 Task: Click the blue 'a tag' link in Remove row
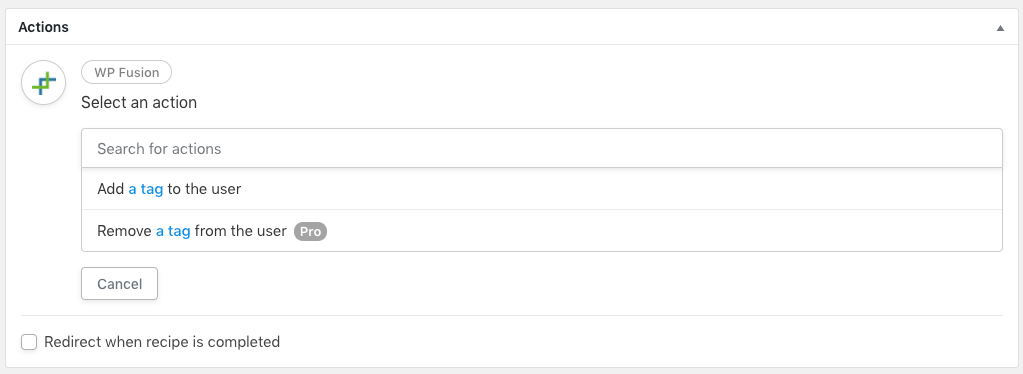coord(173,230)
